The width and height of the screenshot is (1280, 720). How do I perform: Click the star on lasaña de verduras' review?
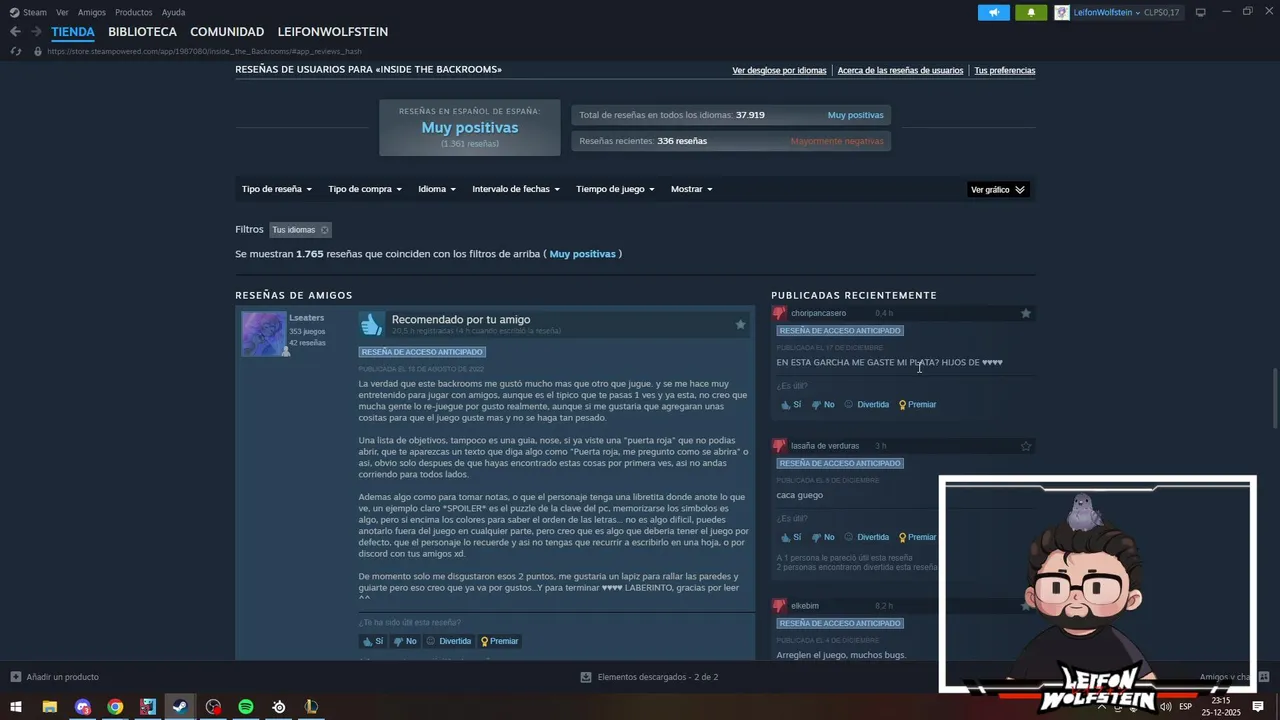[x=1025, y=446]
